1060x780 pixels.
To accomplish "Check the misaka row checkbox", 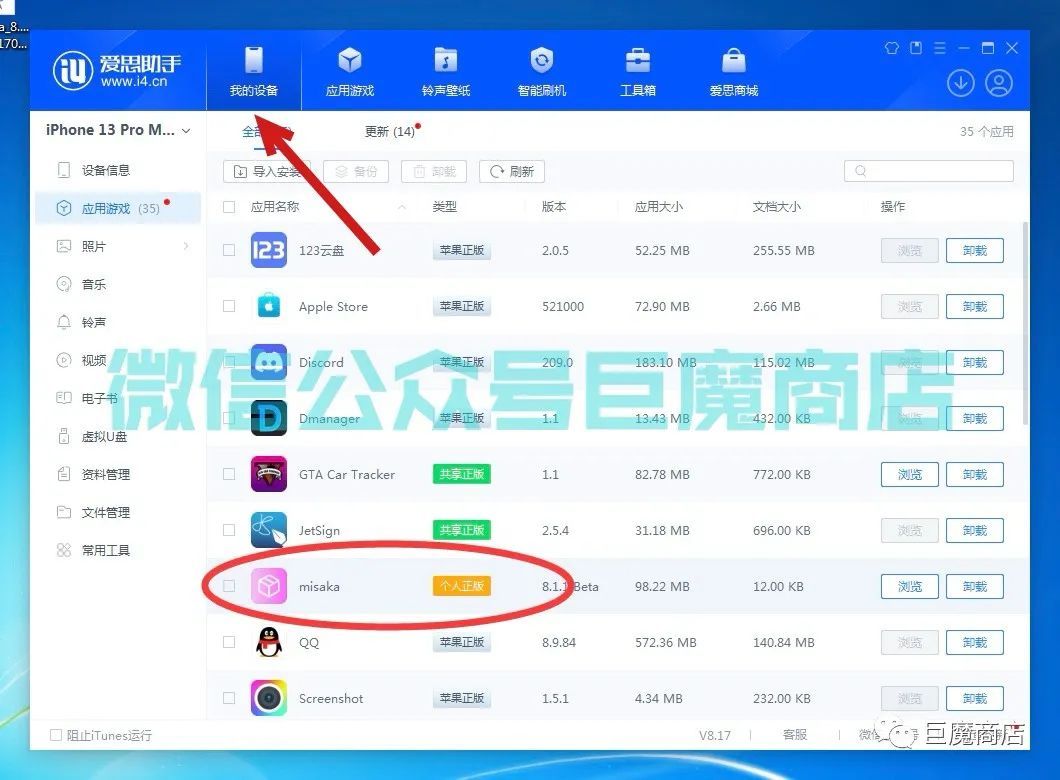I will point(229,586).
